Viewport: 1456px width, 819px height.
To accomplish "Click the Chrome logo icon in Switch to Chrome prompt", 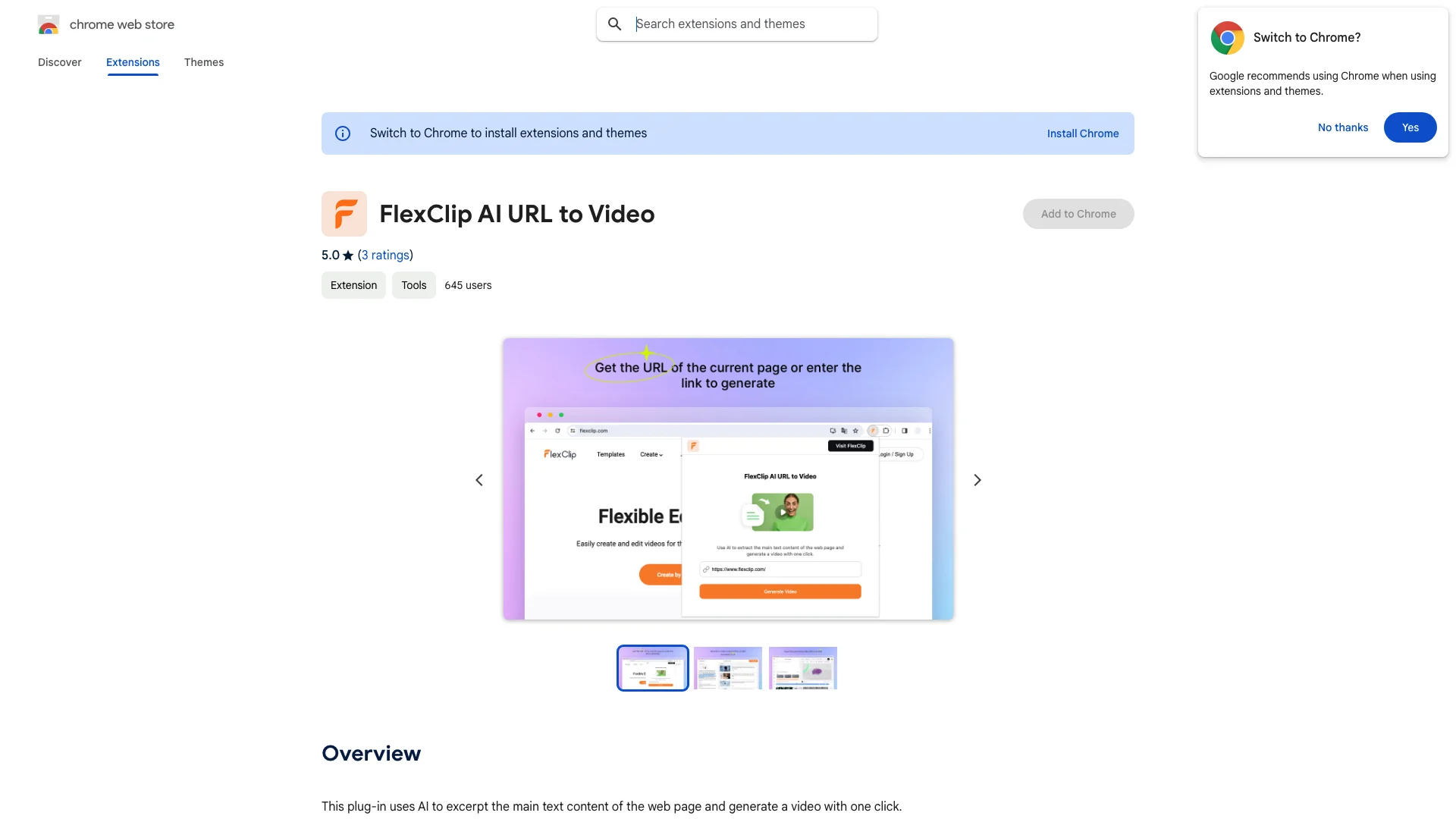I will (1226, 37).
